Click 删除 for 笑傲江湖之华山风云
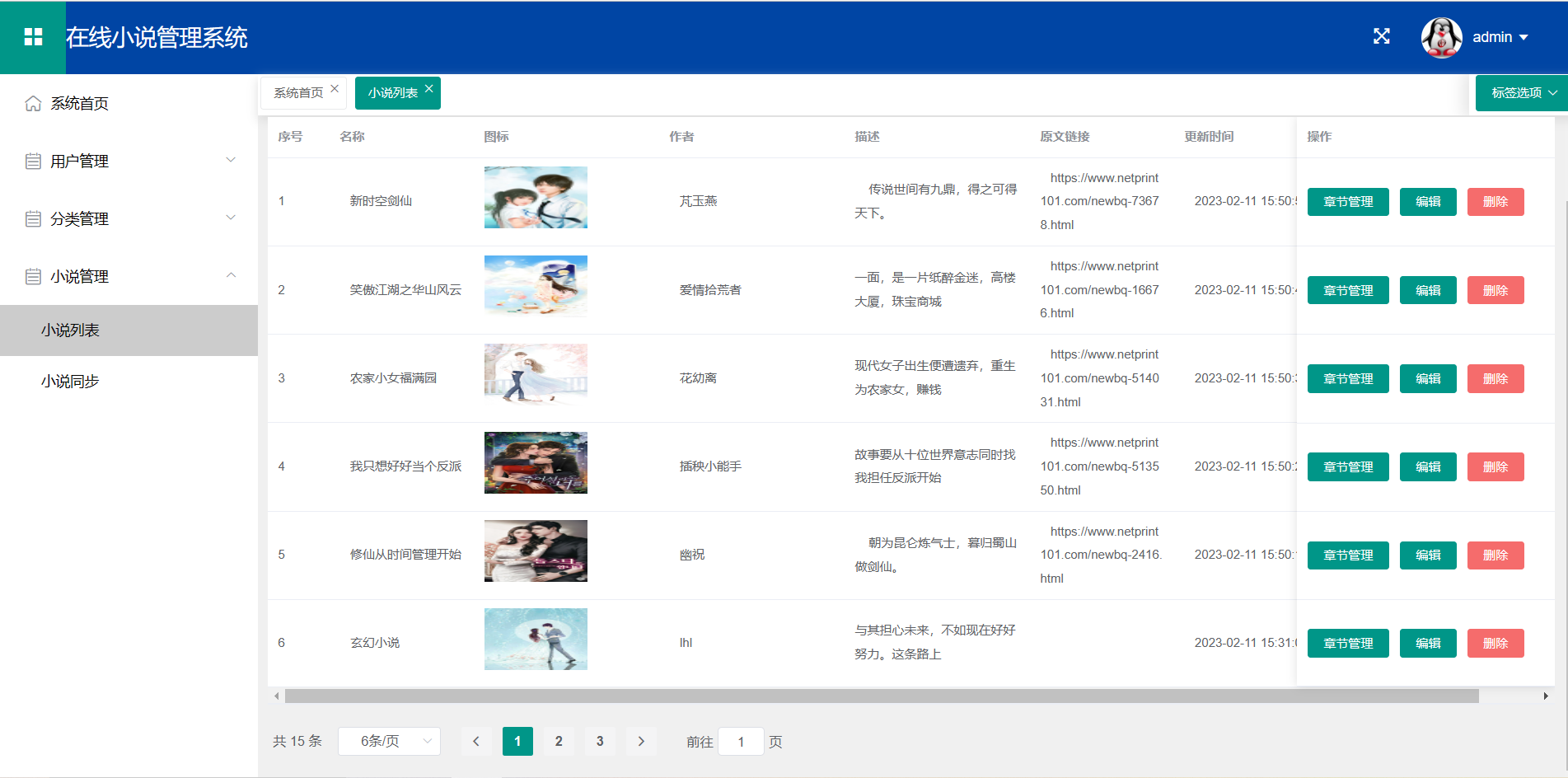 click(x=1495, y=290)
